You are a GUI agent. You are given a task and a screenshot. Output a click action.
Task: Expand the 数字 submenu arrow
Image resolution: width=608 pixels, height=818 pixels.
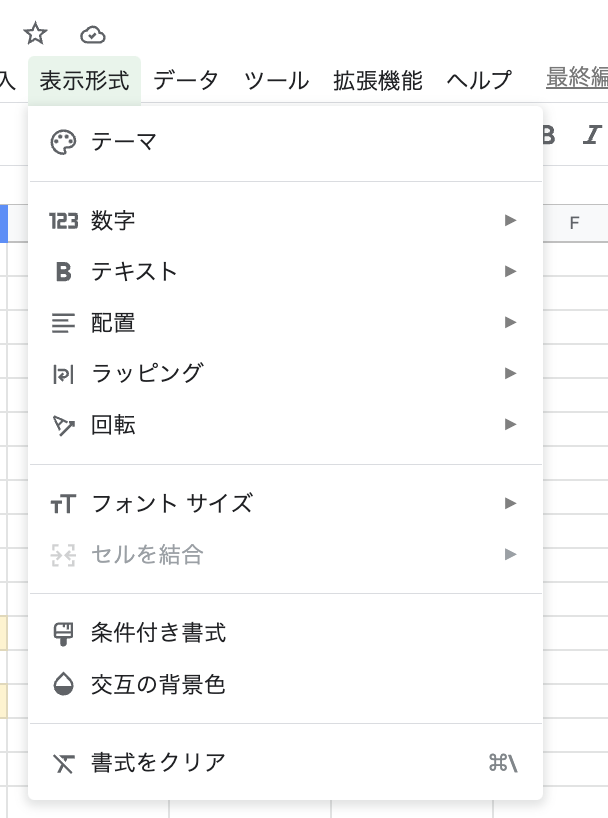(x=512, y=221)
